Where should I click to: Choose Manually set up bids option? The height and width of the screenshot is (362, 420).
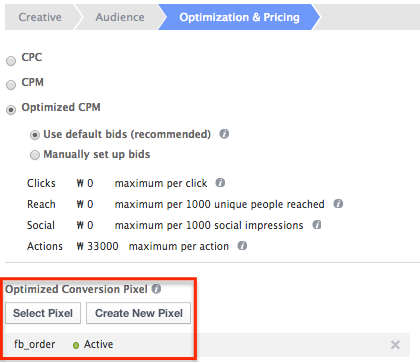point(35,155)
